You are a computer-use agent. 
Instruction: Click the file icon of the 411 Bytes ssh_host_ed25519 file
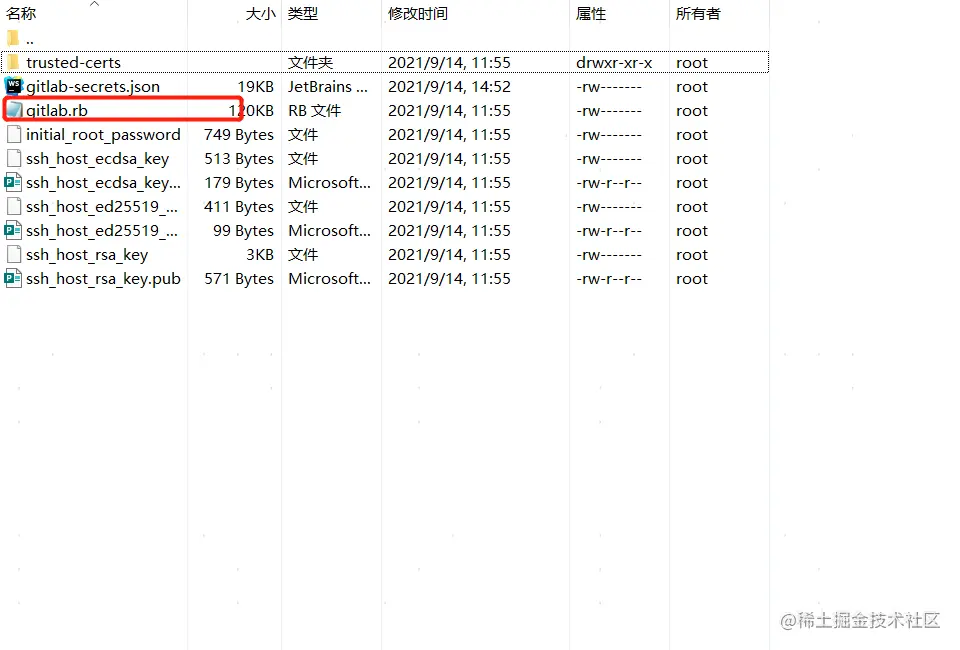14,206
